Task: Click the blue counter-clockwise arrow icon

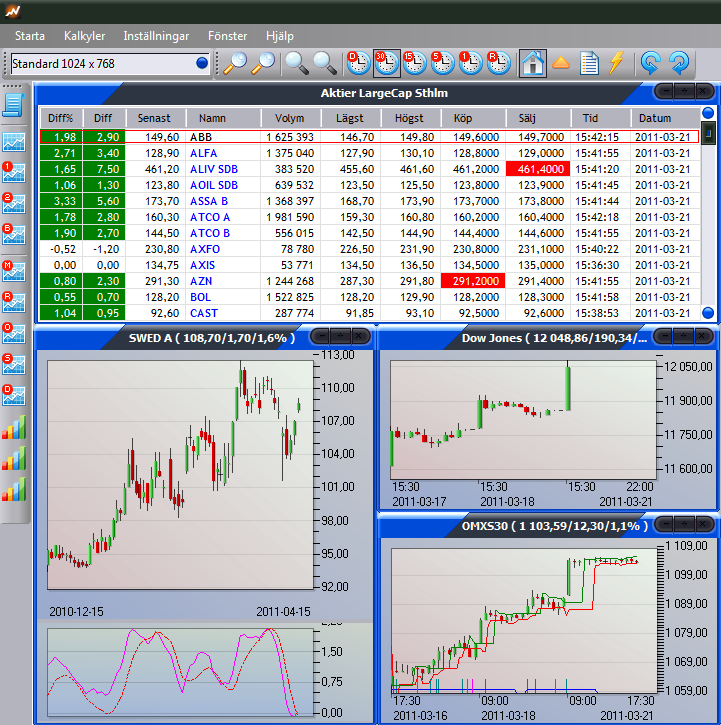Action: click(x=650, y=63)
